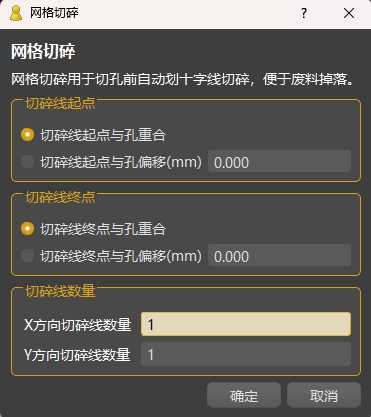371x417 pixels.
Task: Select 切碎线终点与孔重合 radio option
Action: 93,229
